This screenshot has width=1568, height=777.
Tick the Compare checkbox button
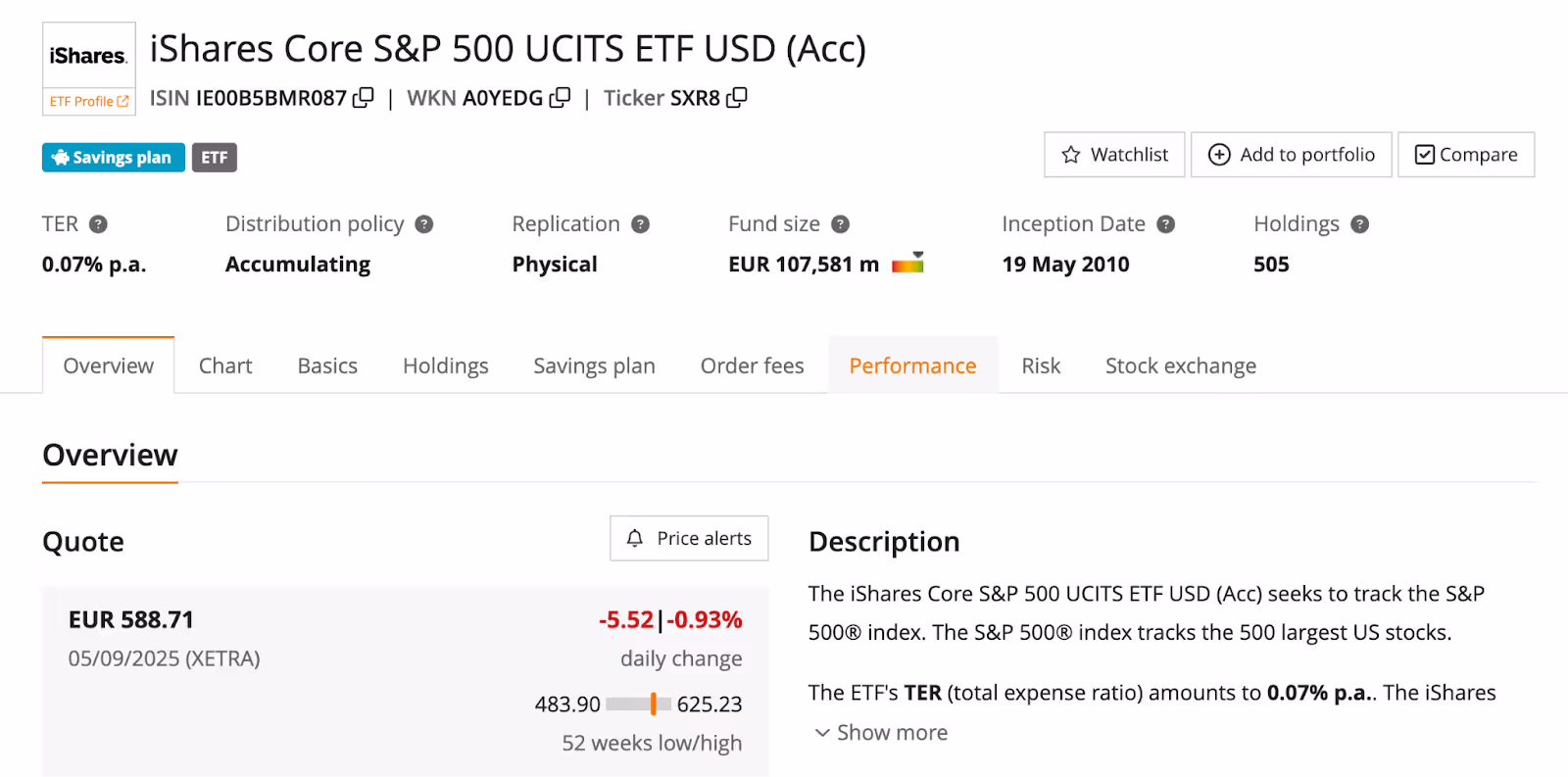(1466, 155)
